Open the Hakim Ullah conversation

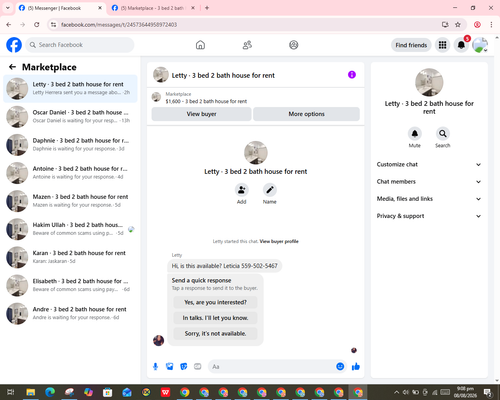70,229
